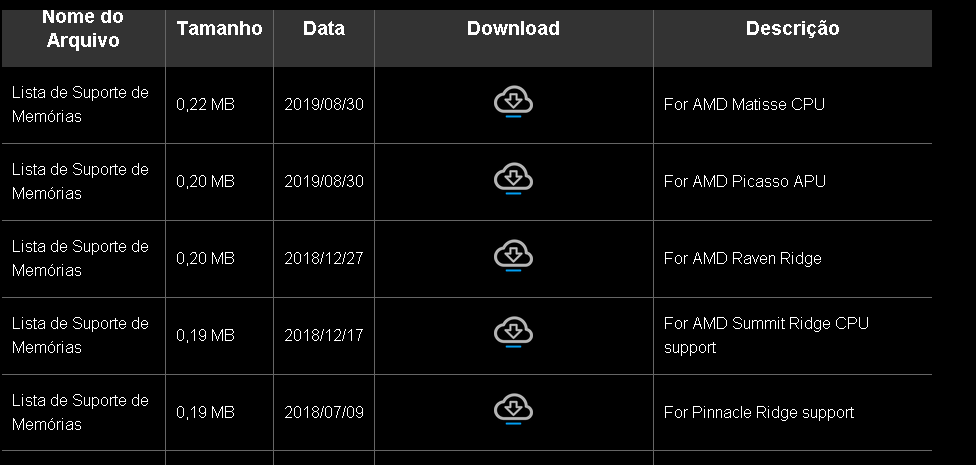Download the AMD Raven Ridge memory list

click(513, 256)
